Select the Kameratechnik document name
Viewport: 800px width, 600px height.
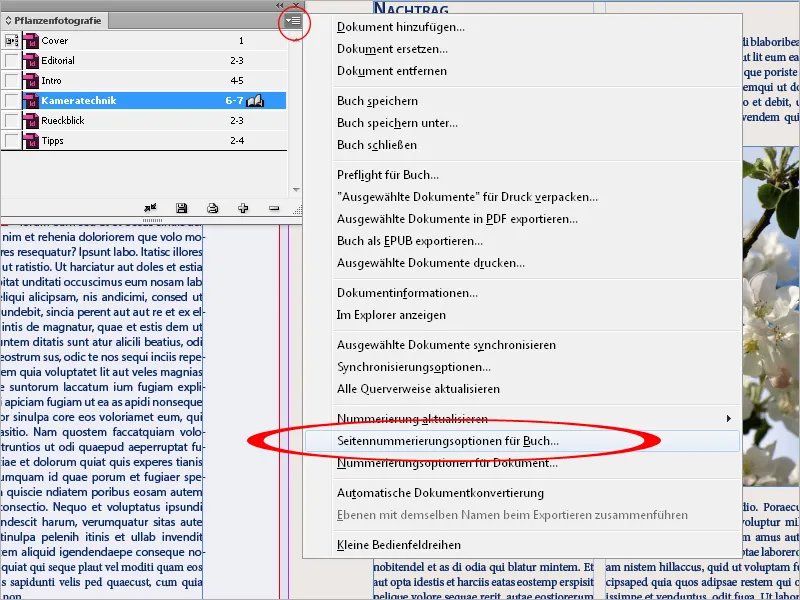79,101
